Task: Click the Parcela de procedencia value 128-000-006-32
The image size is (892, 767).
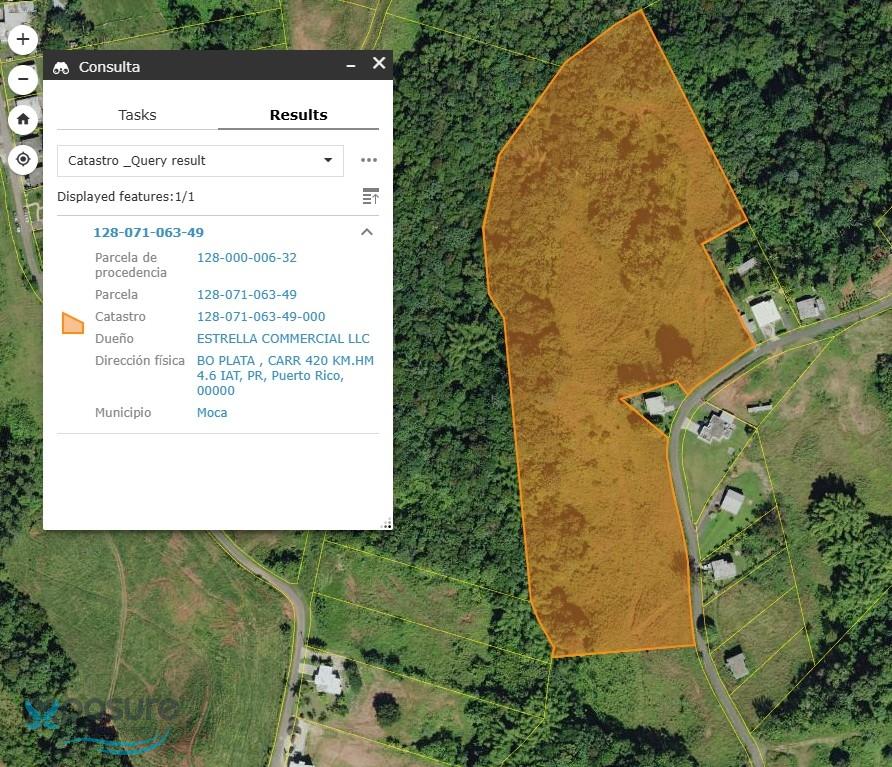Action: [x=246, y=258]
